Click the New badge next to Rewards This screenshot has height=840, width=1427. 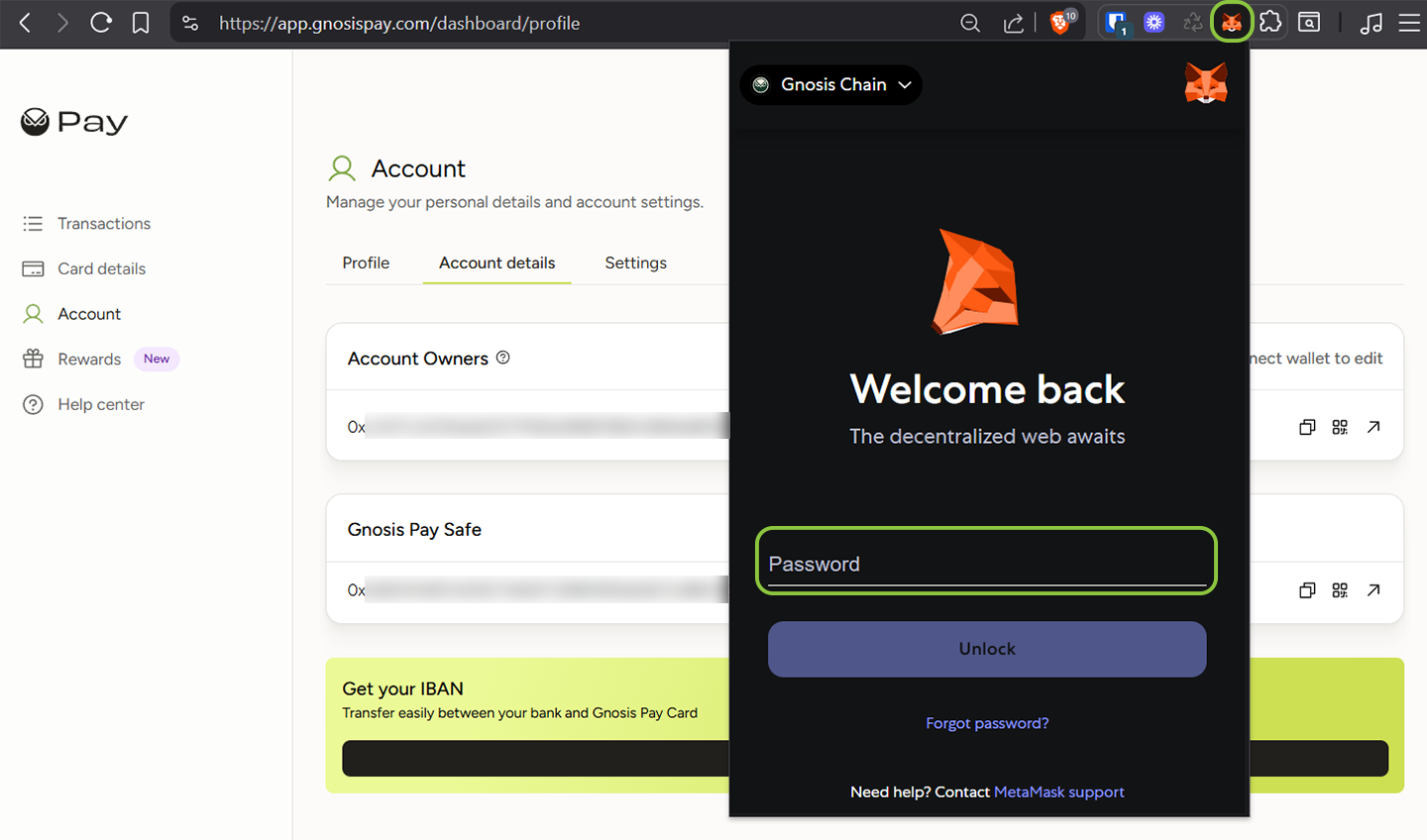[x=157, y=359]
